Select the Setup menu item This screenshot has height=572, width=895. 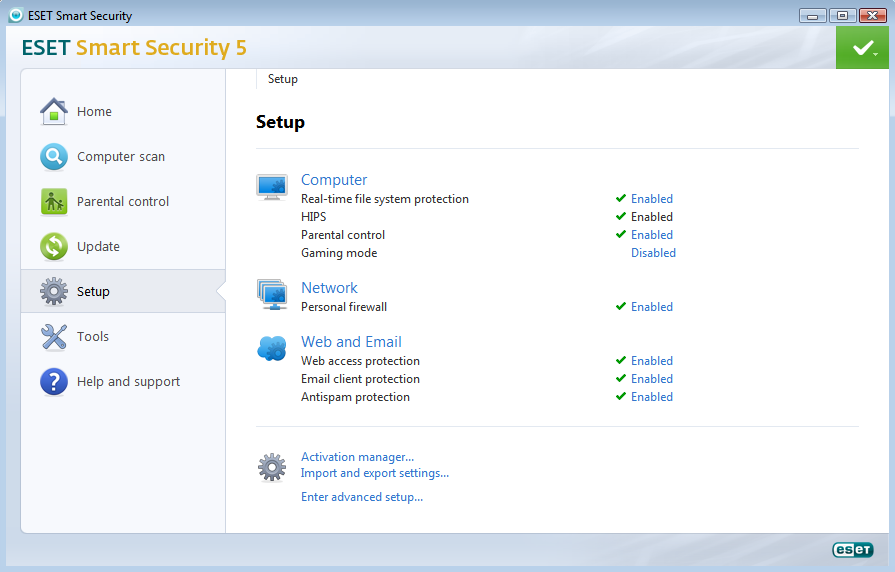point(93,292)
